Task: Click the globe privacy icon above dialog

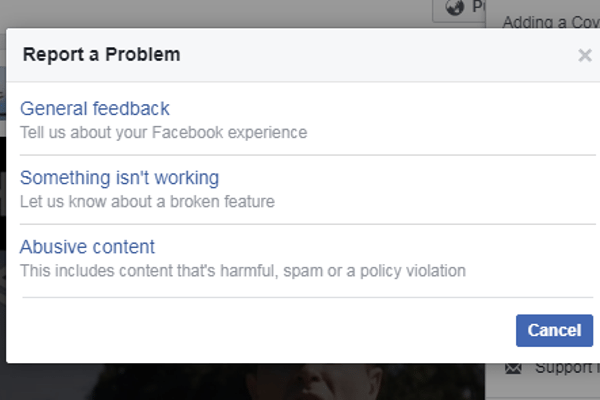Action: tap(455, 7)
